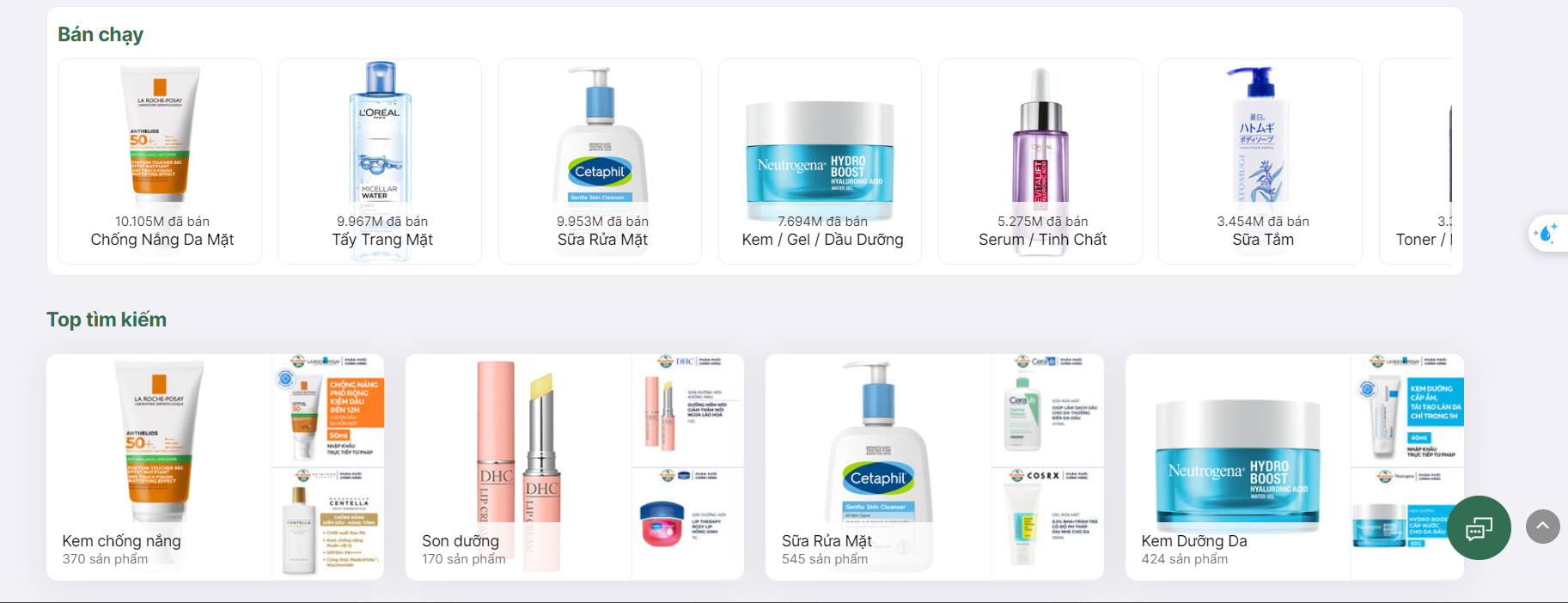Image resolution: width=1568 pixels, height=603 pixels.
Task: Choose the Sữa Rửa Mặt Cetaphil card in Bán chạy
Action: click(600, 161)
